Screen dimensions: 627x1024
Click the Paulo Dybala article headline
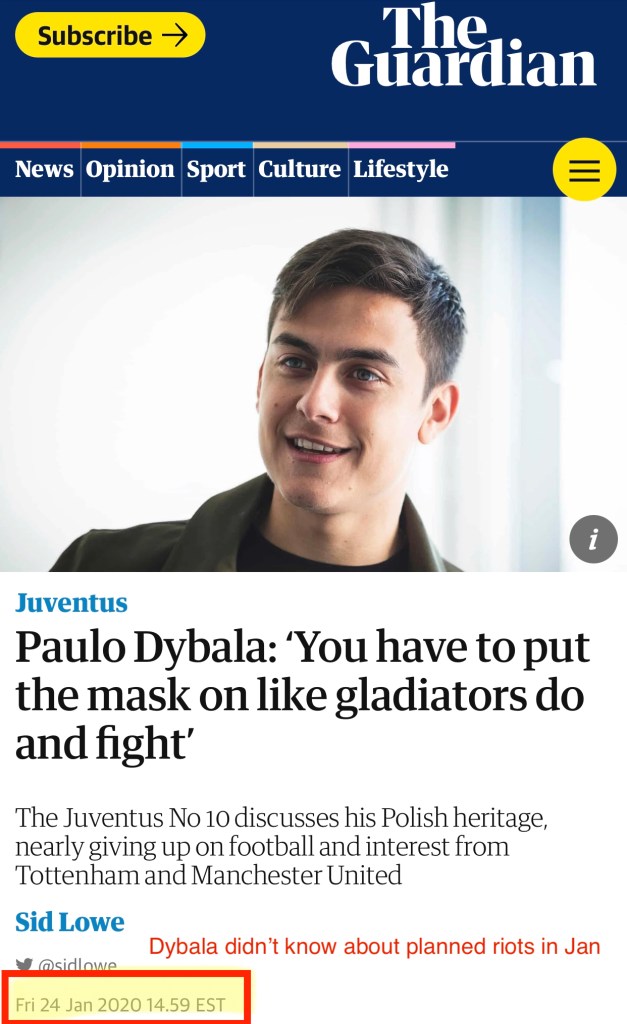coord(302,695)
